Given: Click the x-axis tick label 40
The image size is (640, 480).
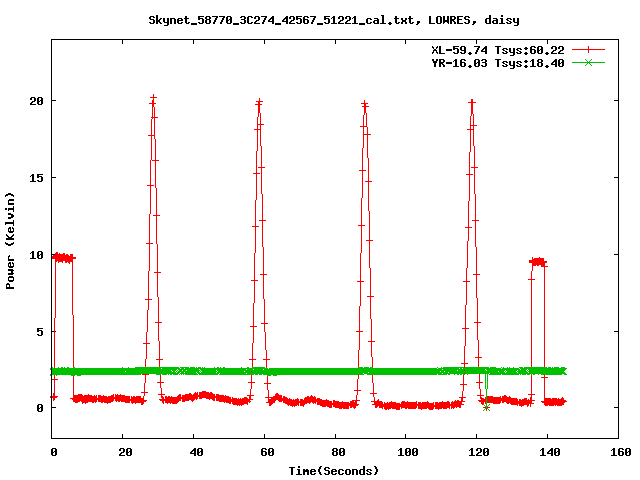Looking at the screenshot, I should [196, 452].
